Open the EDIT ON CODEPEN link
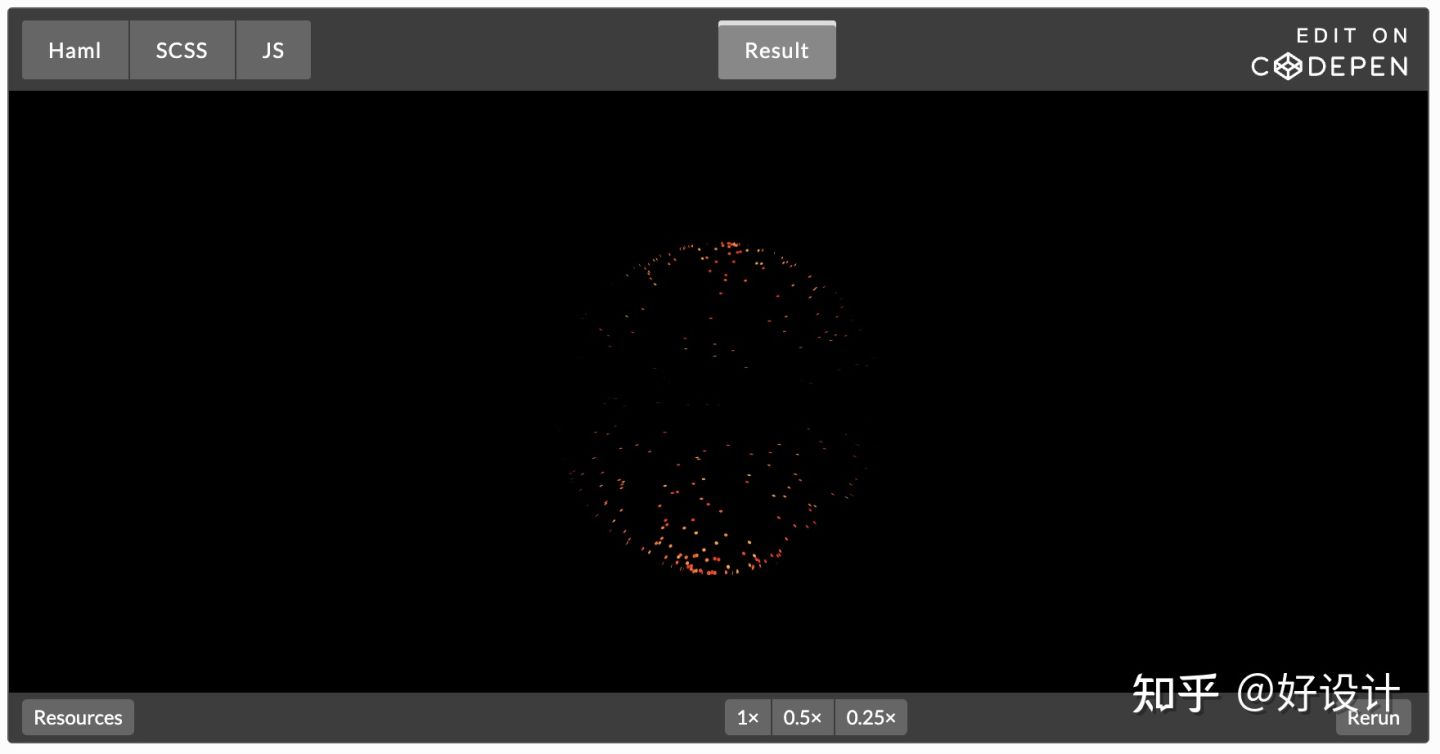The width and height of the screenshot is (1440, 754). click(1330, 50)
